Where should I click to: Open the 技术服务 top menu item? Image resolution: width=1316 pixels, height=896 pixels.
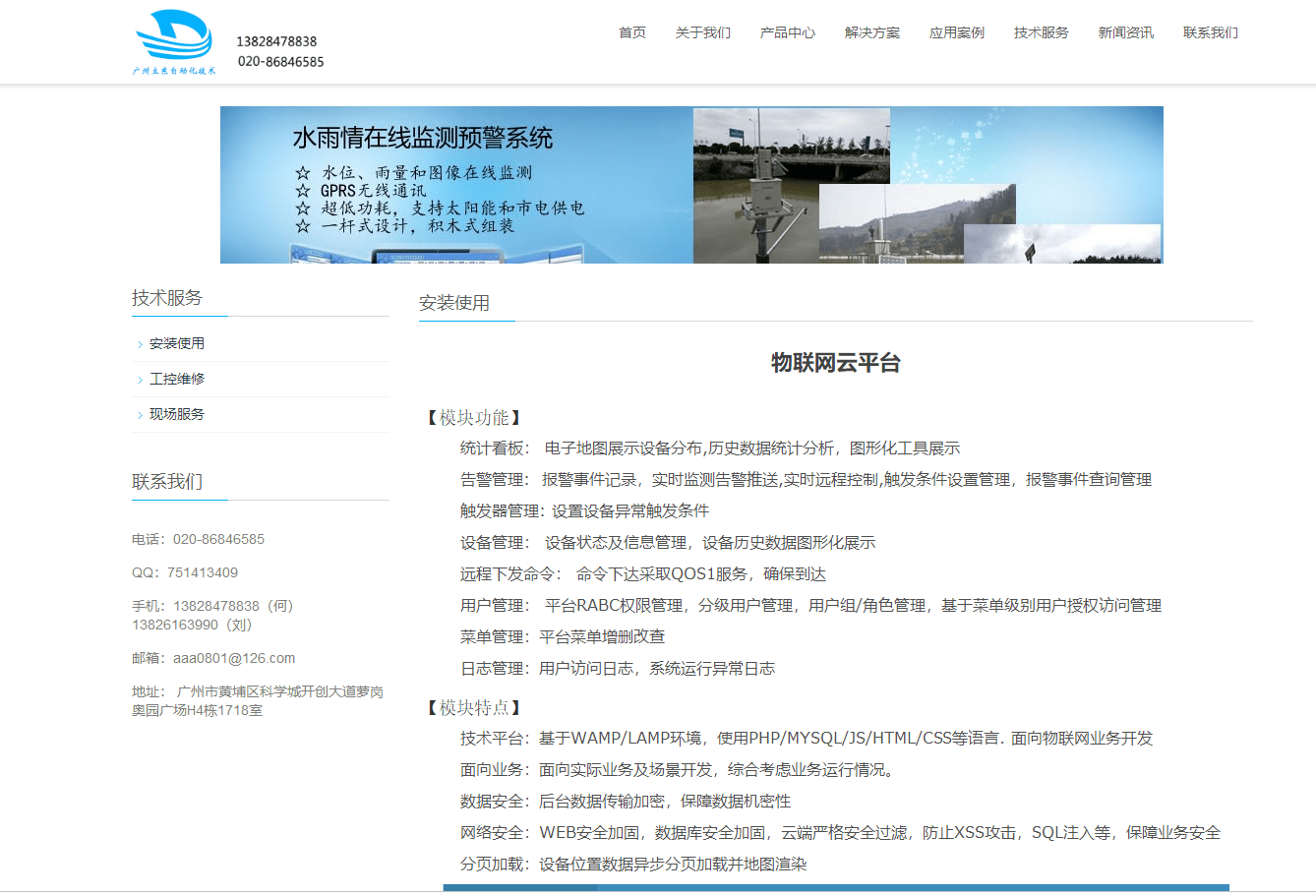pyautogui.click(x=1041, y=32)
